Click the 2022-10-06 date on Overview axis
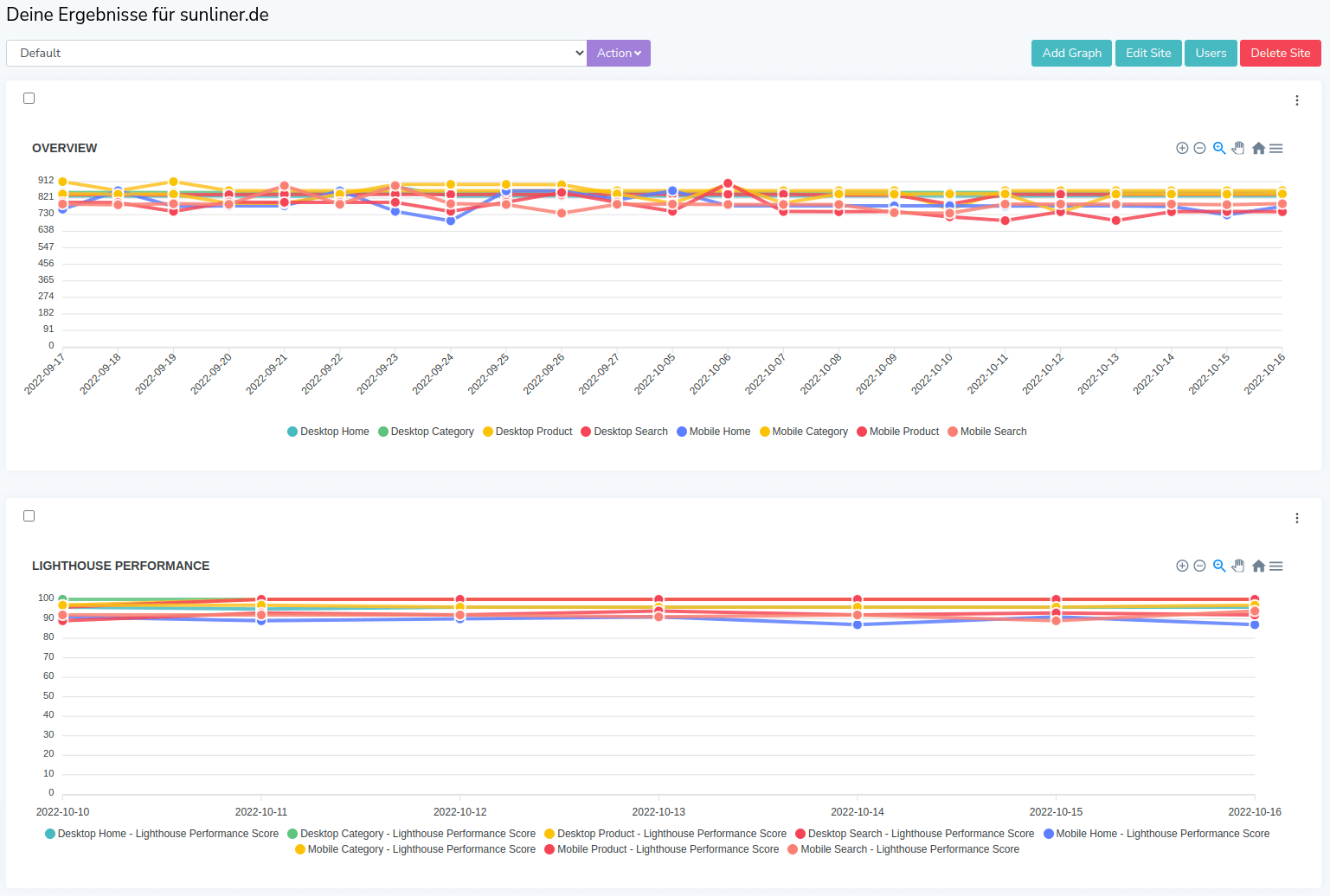Image resolution: width=1330 pixels, height=896 pixels. [x=710, y=374]
